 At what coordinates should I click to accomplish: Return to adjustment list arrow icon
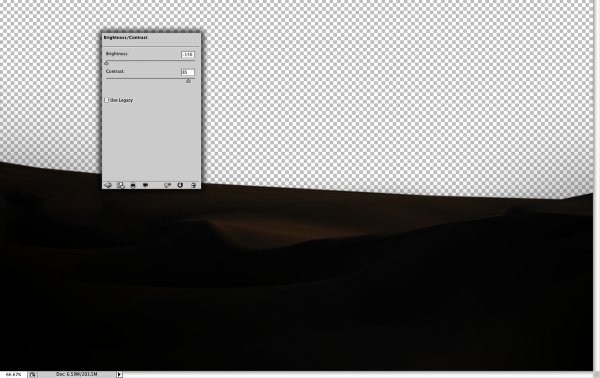(108, 185)
